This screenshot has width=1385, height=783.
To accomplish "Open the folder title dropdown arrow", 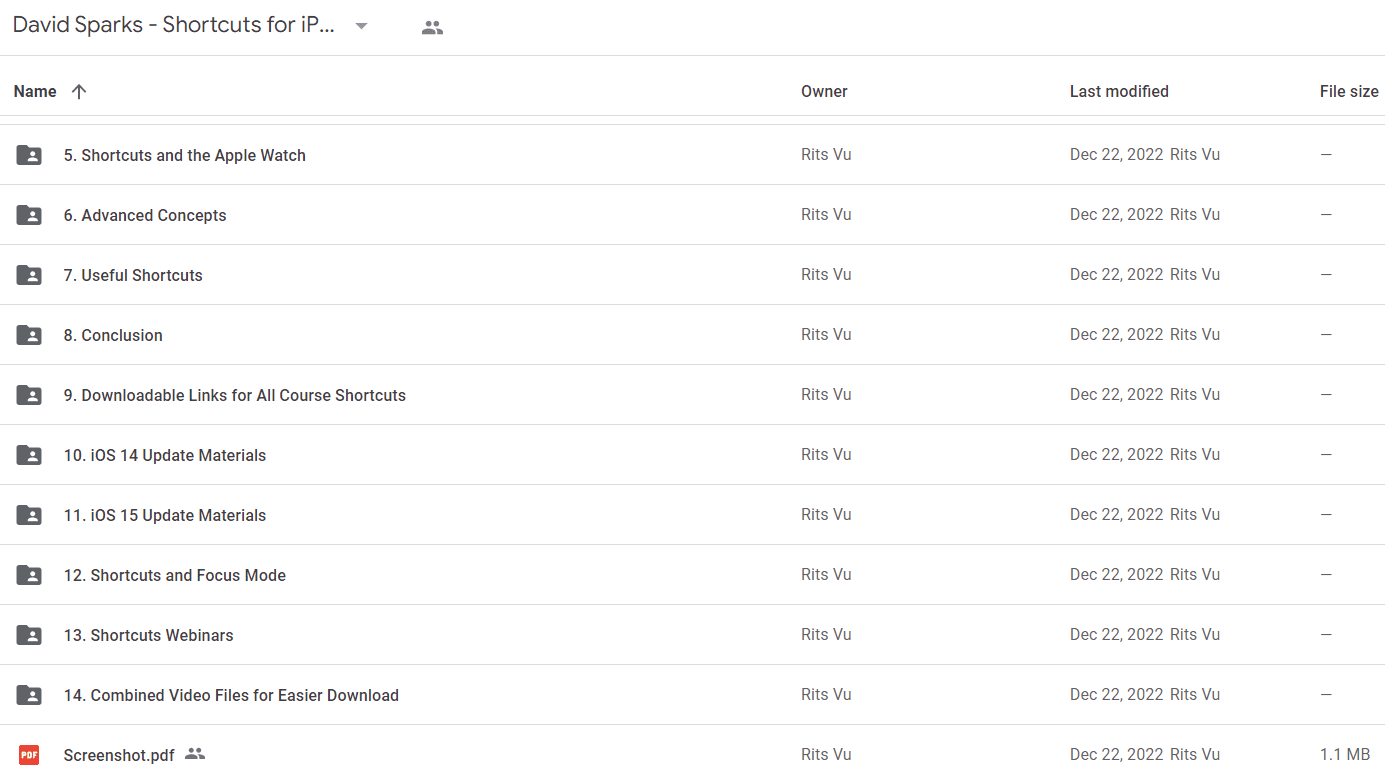I will (x=362, y=27).
